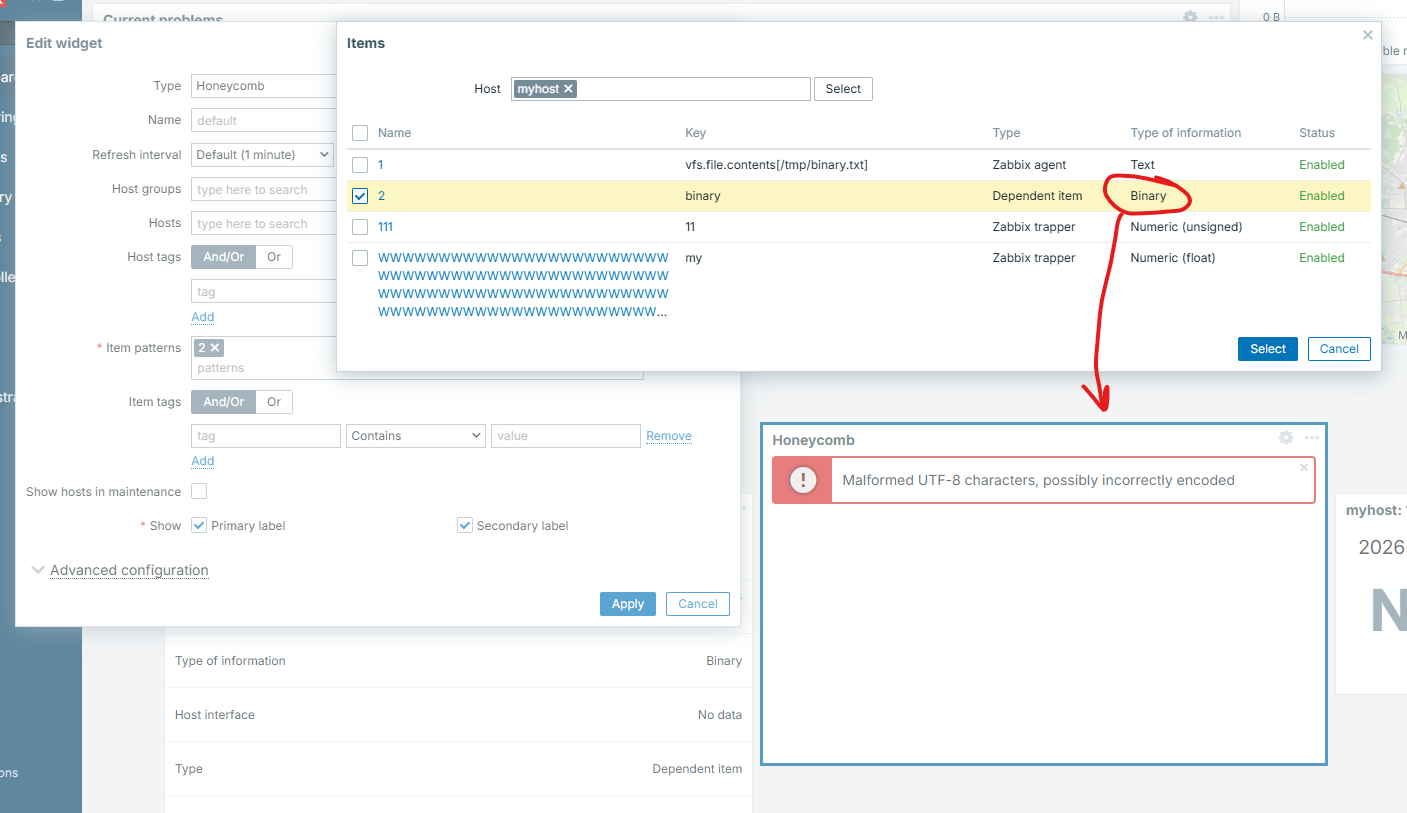Click the Hosts search input field
The width and height of the screenshot is (1407, 813).
(264, 224)
